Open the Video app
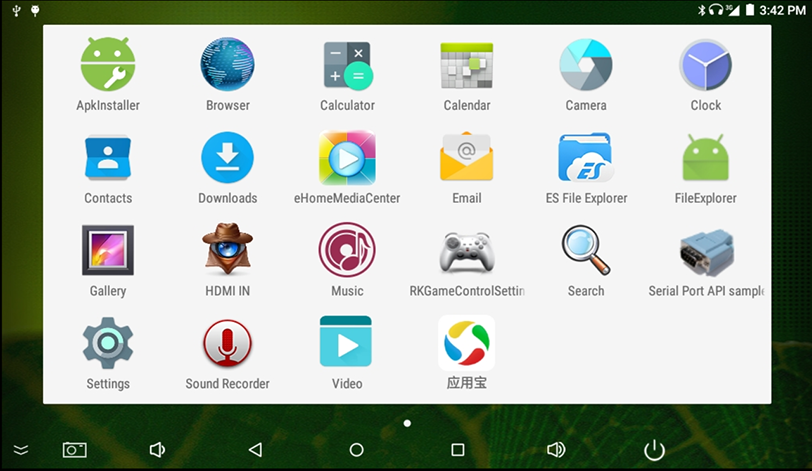Viewport: 812px width, 471px height. 346,342
